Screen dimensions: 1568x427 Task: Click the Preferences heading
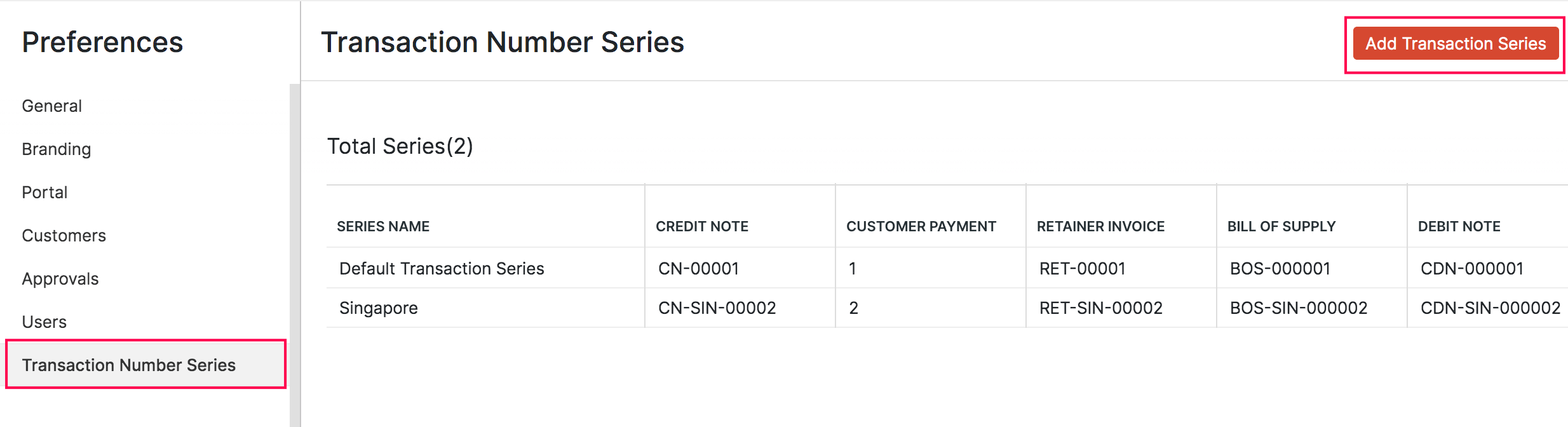pyautogui.click(x=102, y=42)
